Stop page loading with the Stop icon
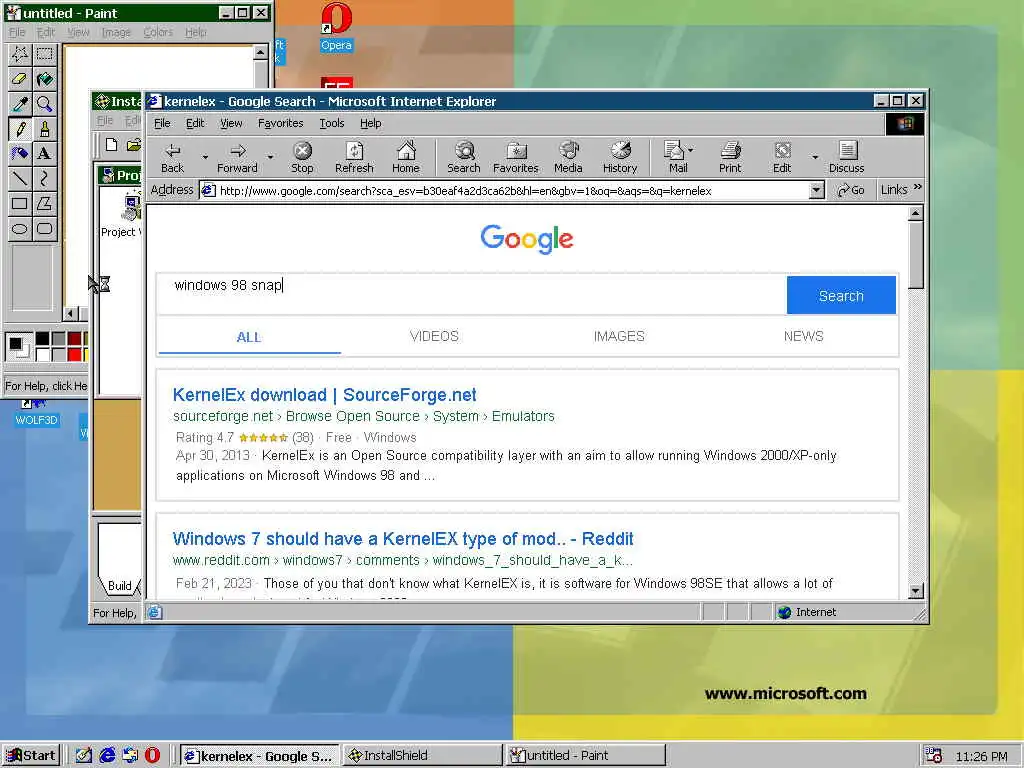The width and height of the screenshot is (1024, 768). [x=302, y=157]
